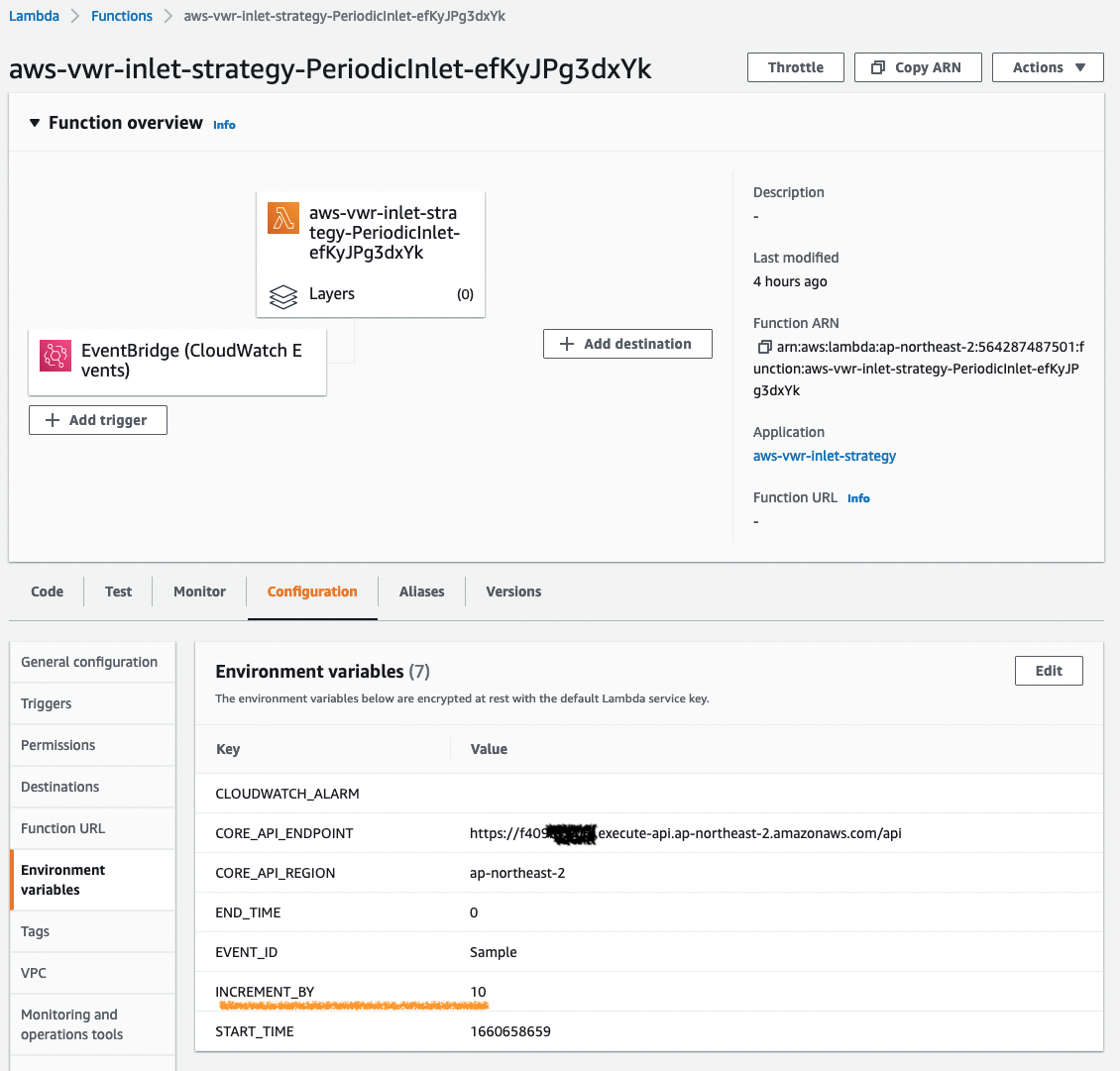
Task: Open Permissions in the configuration sidebar
Action: (x=93, y=745)
